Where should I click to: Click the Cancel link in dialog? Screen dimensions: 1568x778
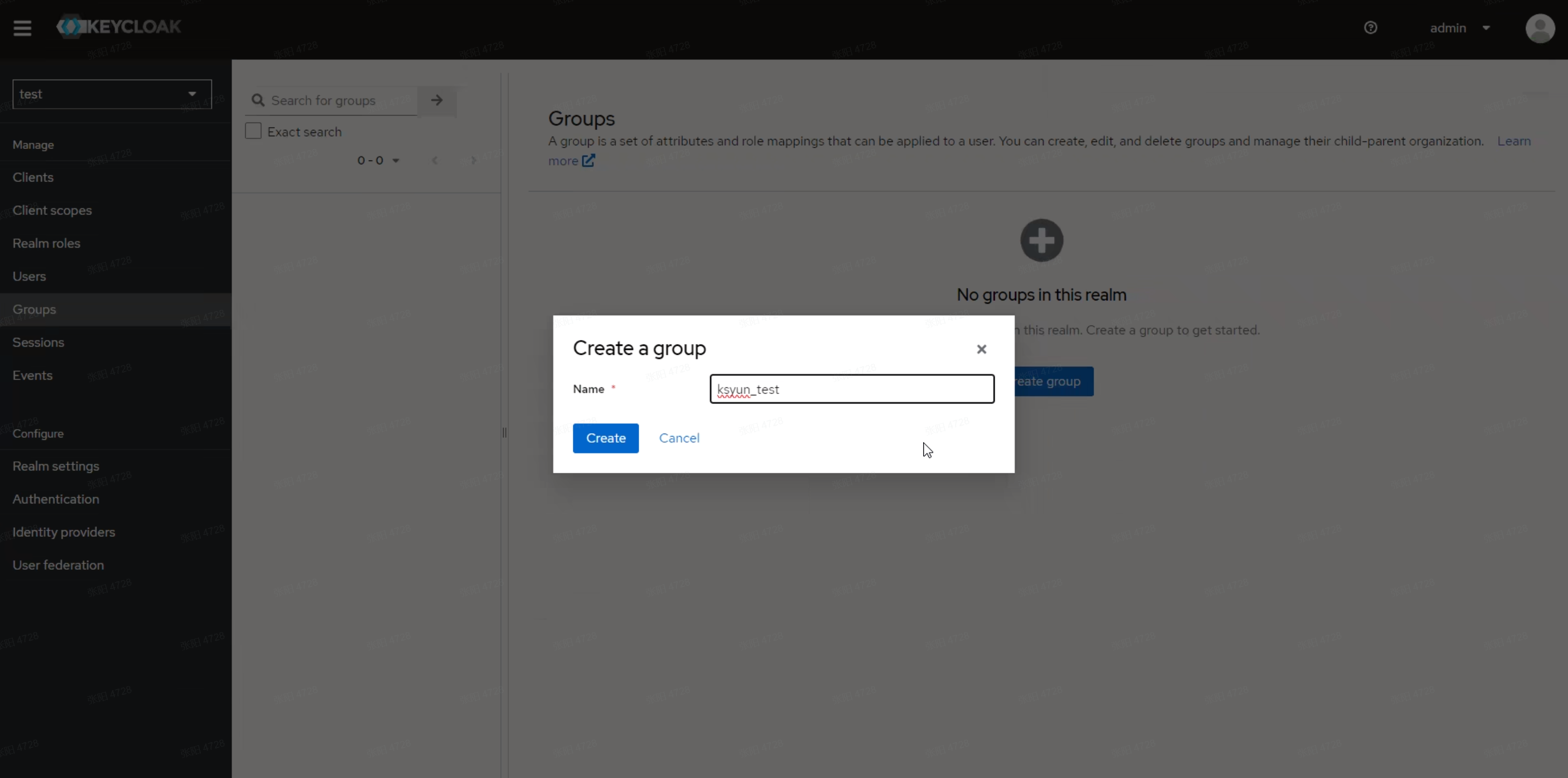pyautogui.click(x=679, y=438)
